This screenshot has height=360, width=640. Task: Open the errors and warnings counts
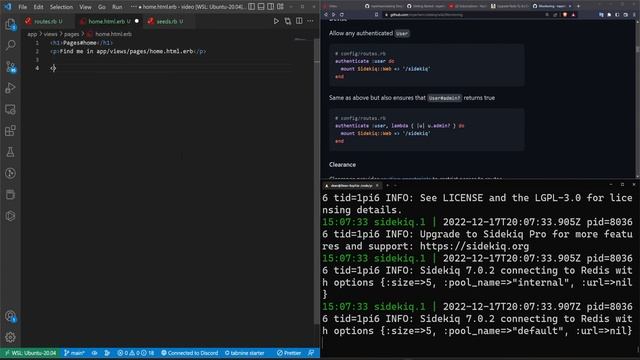(x=136, y=353)
